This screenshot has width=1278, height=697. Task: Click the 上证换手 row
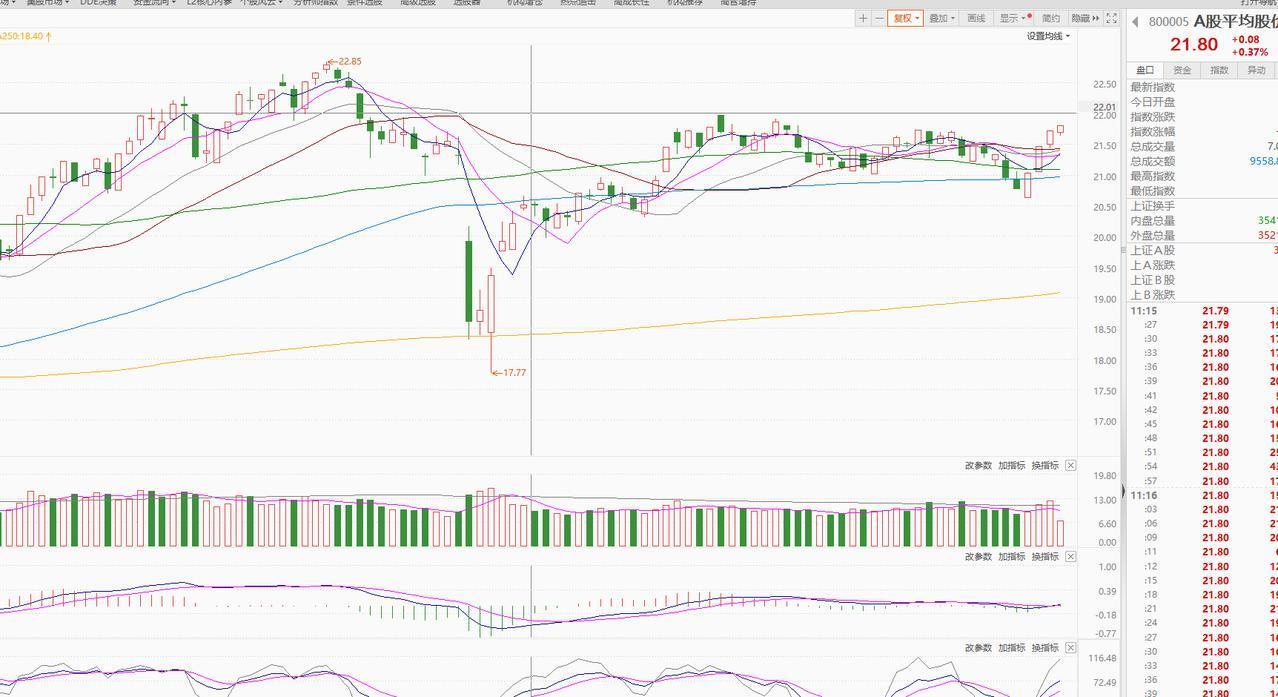[x=1203, y=206]
